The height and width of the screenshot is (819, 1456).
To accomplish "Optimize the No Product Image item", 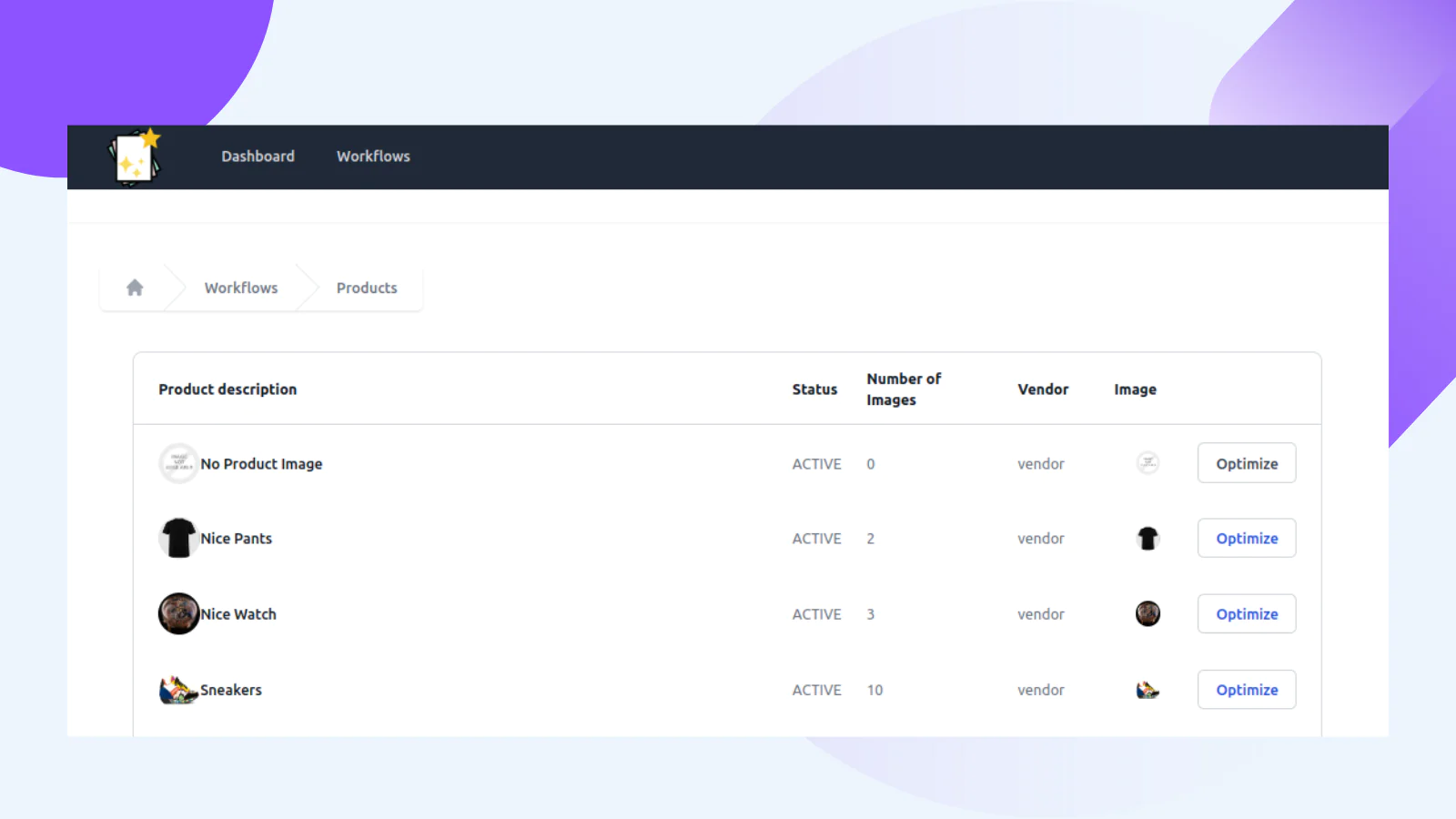I will click(1247, 463).
